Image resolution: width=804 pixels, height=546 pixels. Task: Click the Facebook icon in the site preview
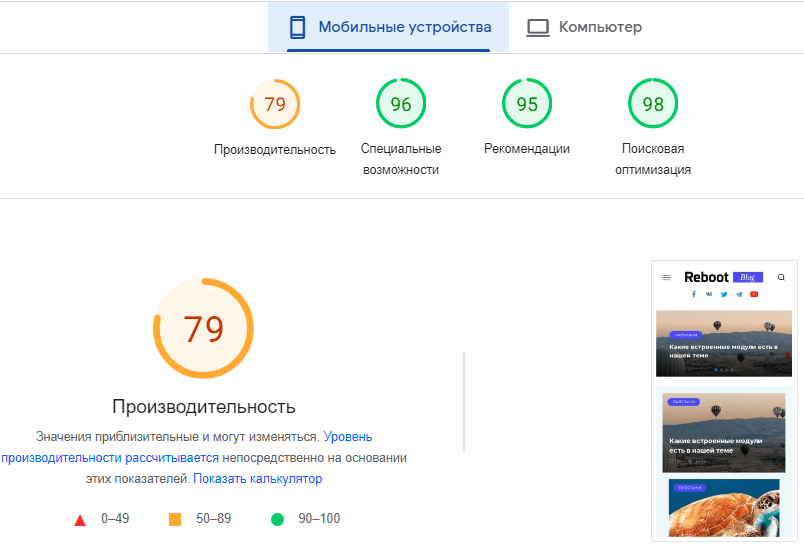tap(694, 294)
